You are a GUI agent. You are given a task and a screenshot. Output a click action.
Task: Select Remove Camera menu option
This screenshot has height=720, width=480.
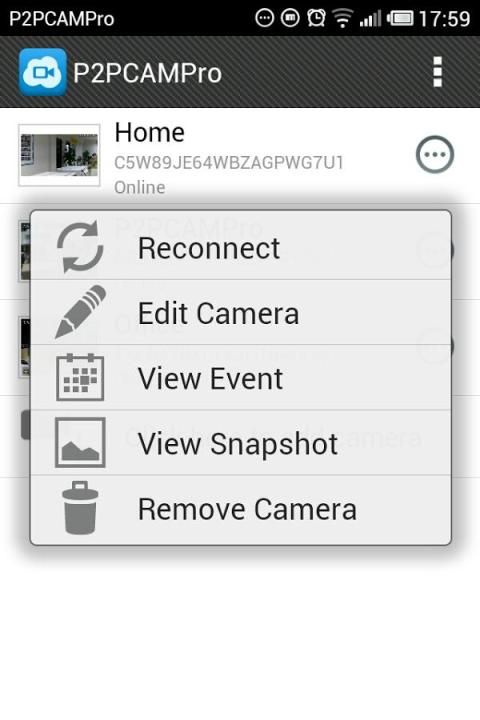point(241,509)
